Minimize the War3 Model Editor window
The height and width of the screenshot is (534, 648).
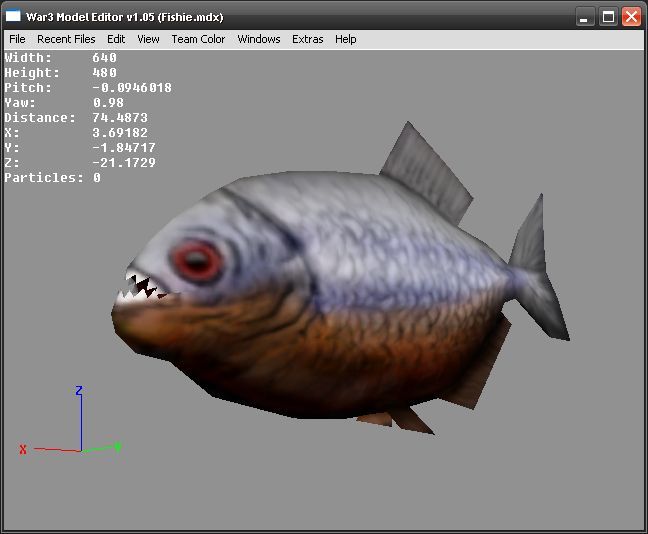584,17
